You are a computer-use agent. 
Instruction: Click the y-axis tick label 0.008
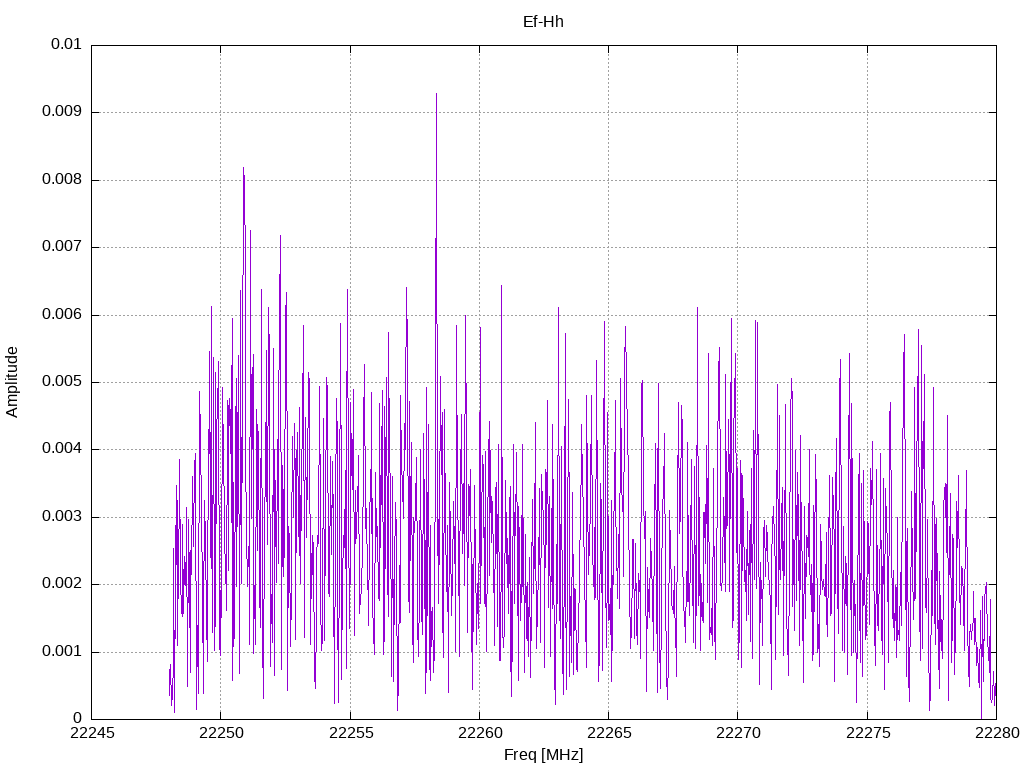coord(62,180)
